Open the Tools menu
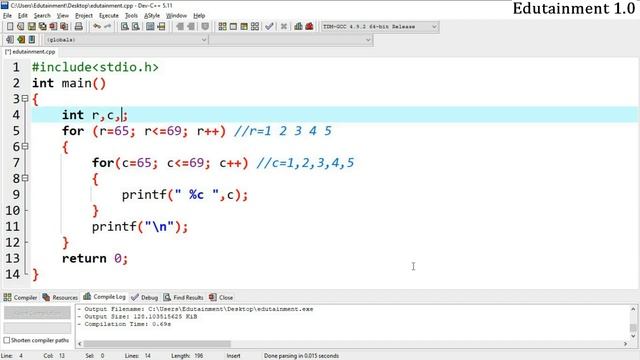Viewport: 640px width, 360px height. click(131, 16)
